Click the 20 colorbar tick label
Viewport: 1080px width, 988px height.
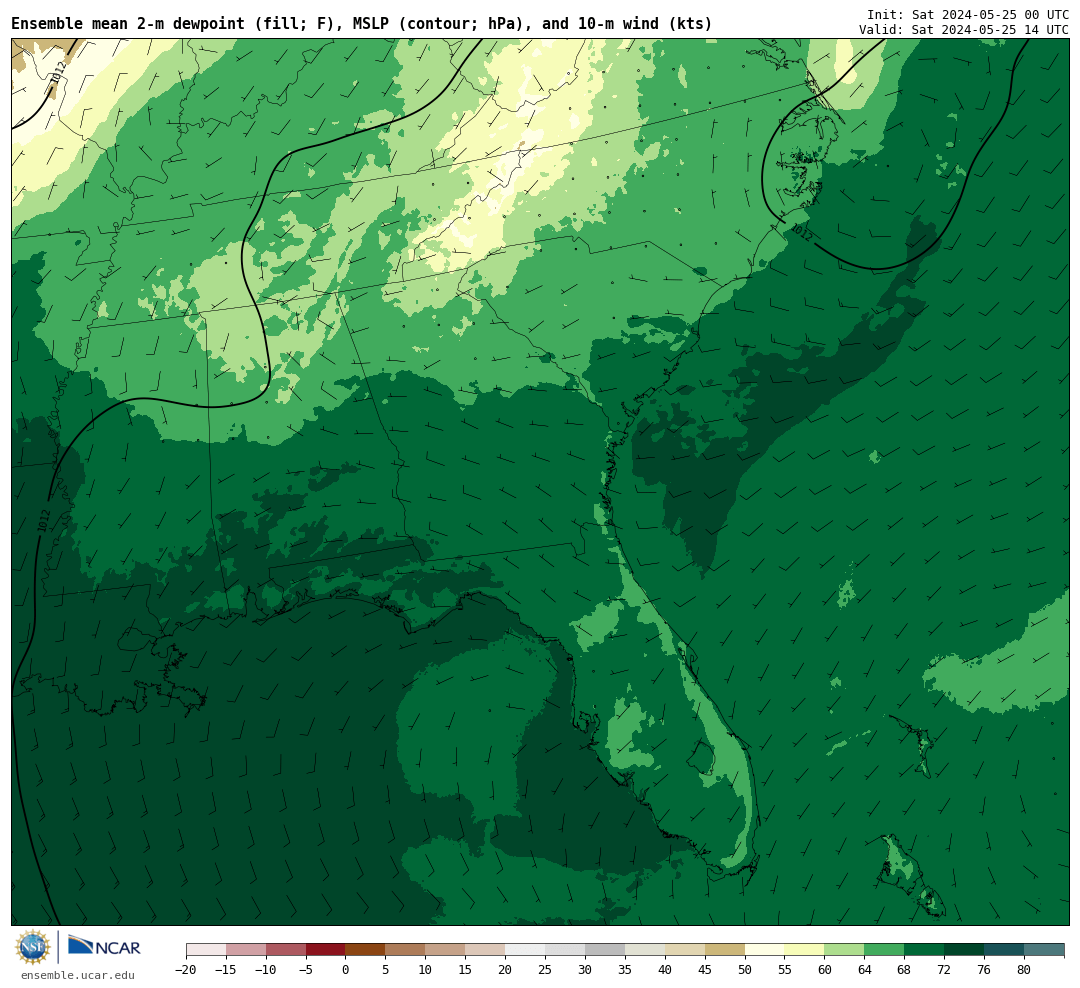tap(506, 970)
